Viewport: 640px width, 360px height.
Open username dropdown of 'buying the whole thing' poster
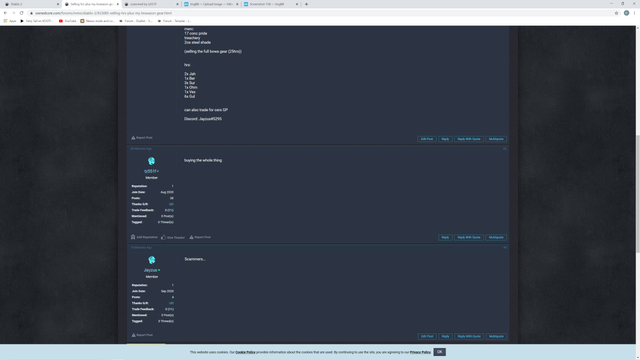tap(151, 171)
